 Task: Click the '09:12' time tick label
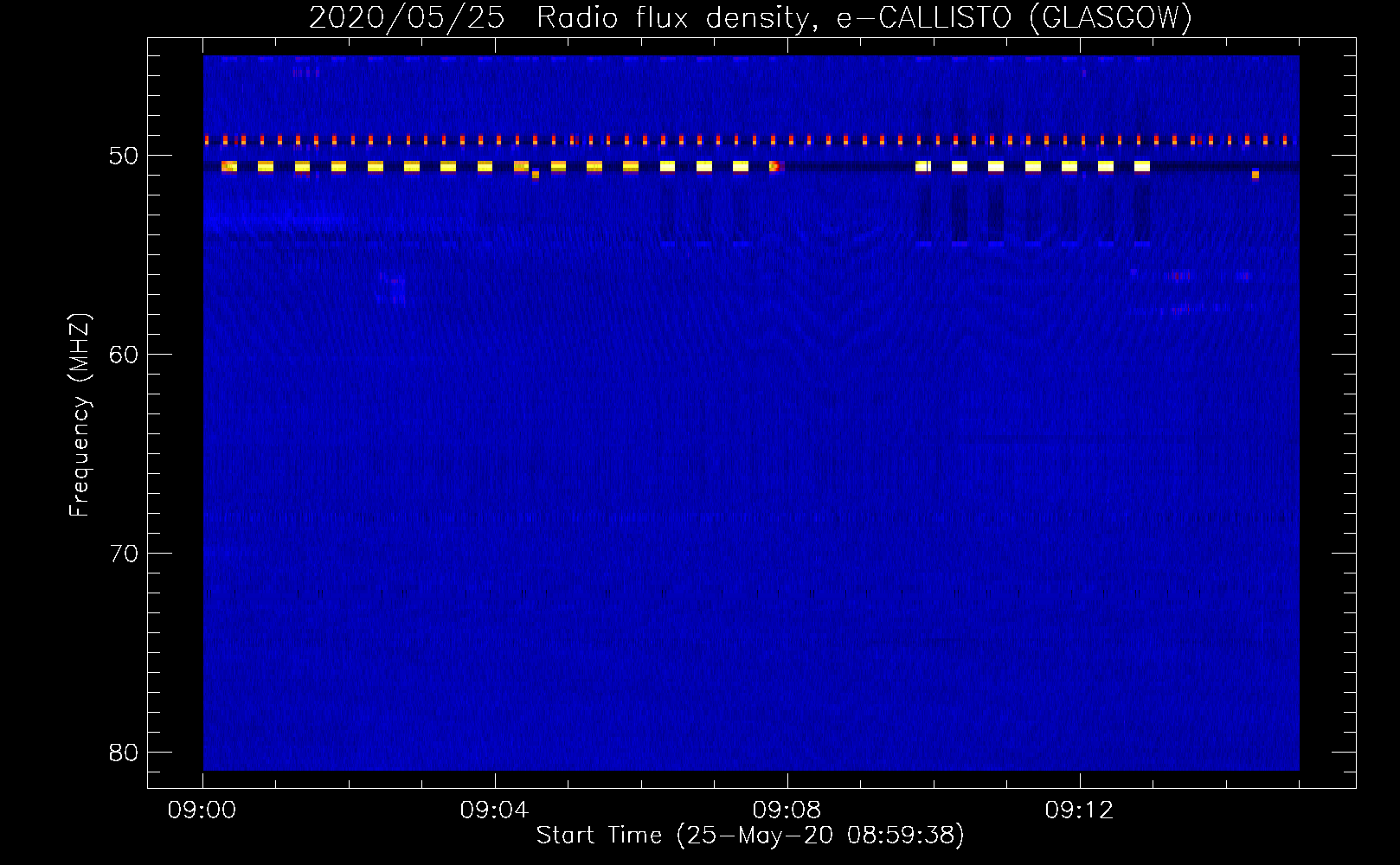1079,811
